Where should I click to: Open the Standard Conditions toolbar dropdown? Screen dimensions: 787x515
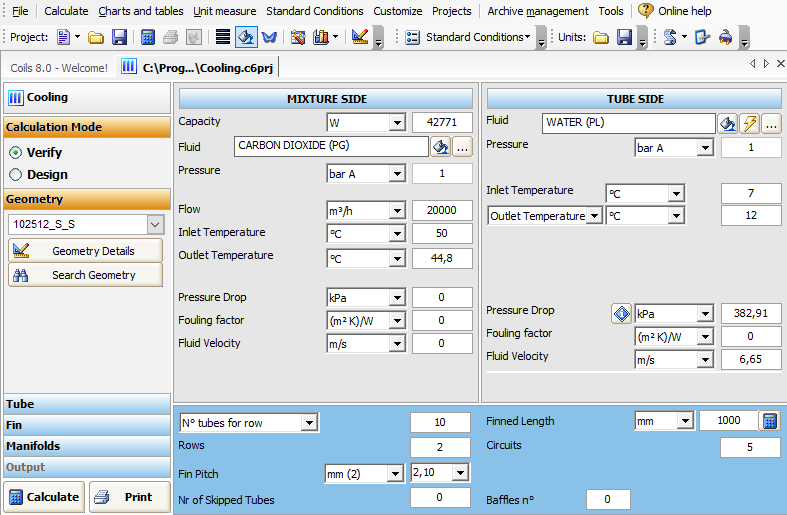pos(528,37)
